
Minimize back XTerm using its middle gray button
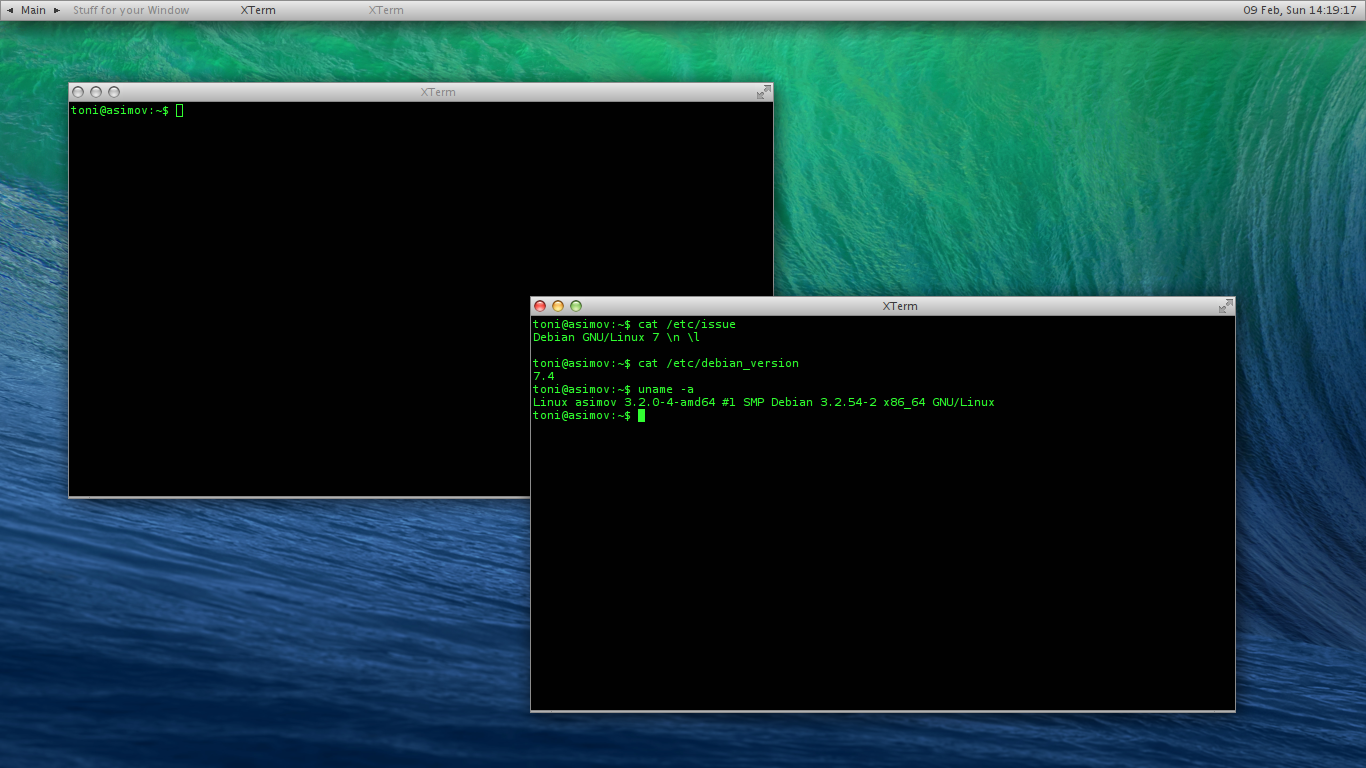[x=96, y=92]
